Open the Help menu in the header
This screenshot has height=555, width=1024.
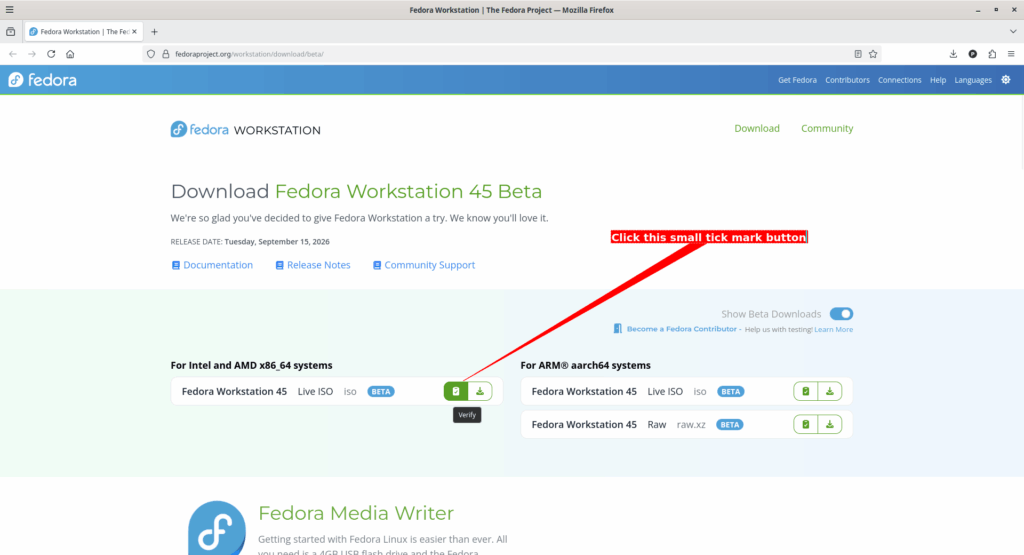pos(938,80)
